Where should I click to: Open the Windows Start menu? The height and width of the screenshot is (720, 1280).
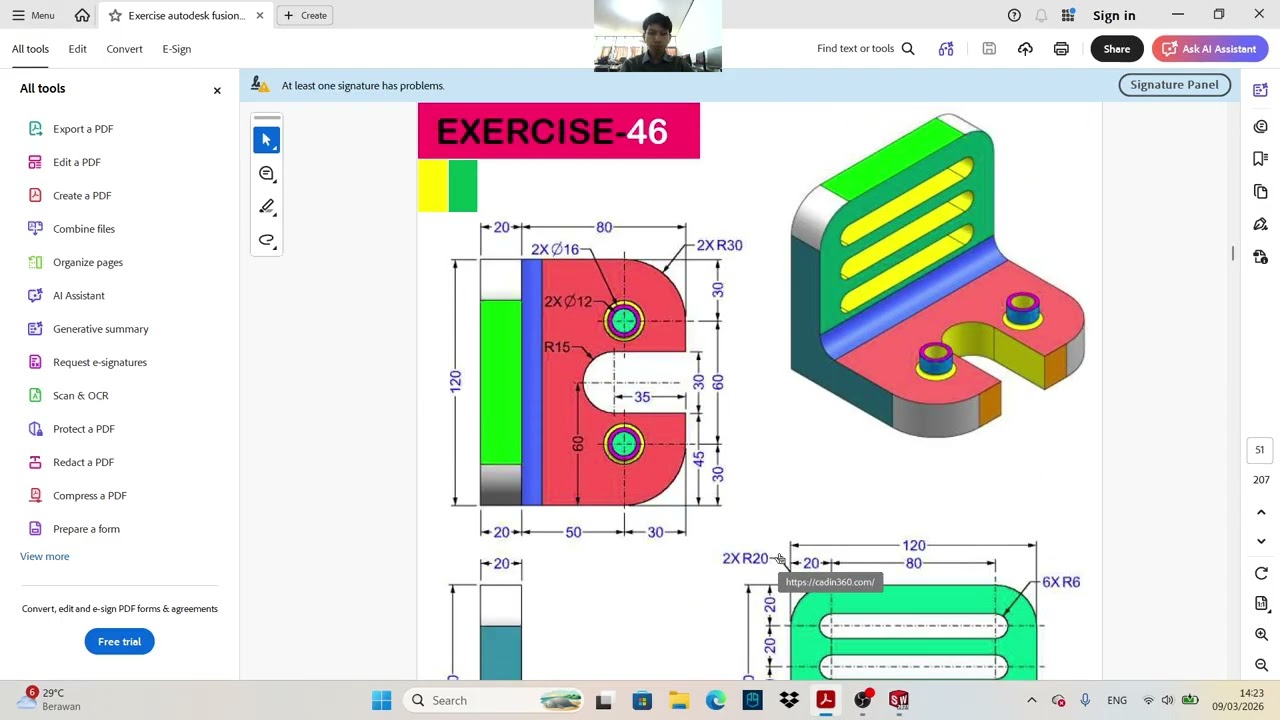382,700
